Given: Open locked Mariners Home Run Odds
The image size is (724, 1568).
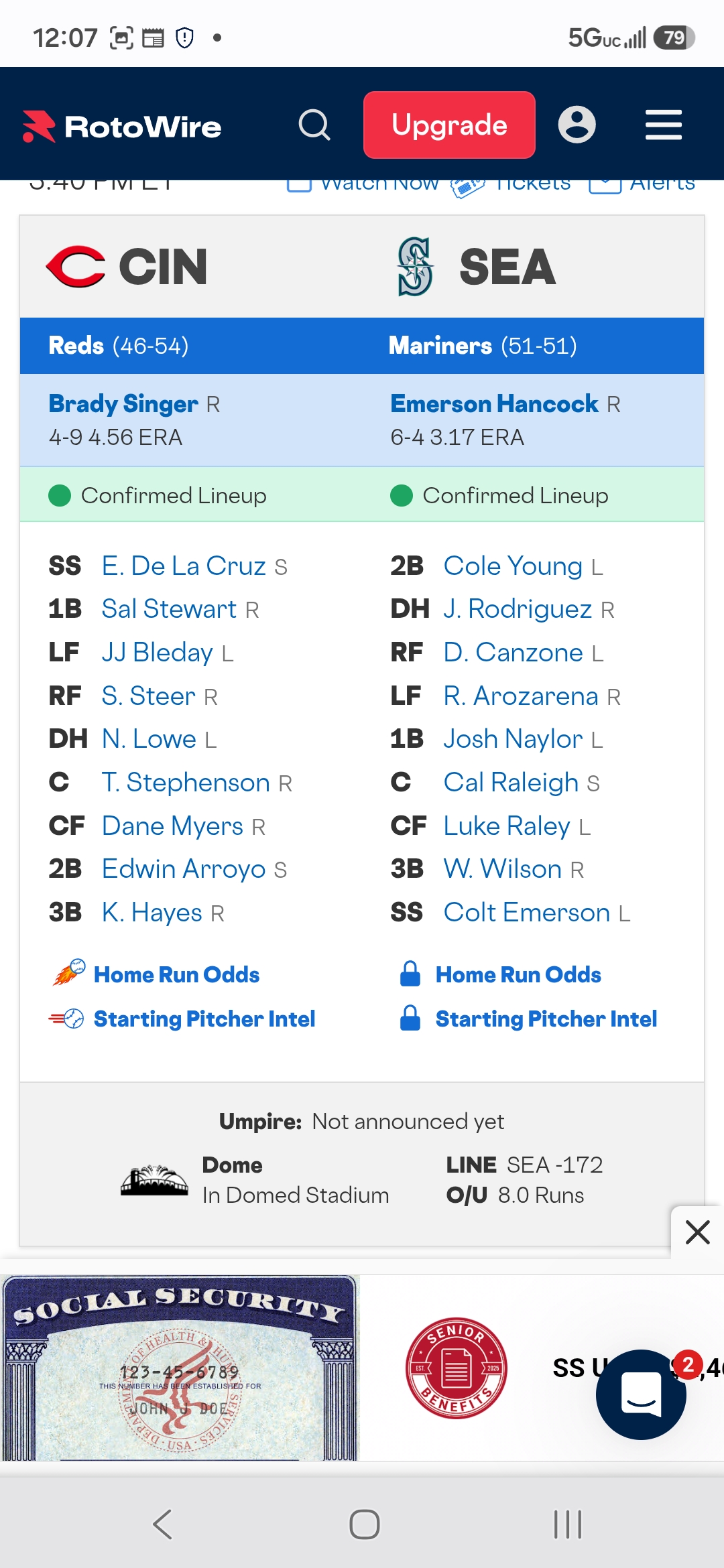Looking at the screenshot, I should pyautogui.click(x=518, y=974).
